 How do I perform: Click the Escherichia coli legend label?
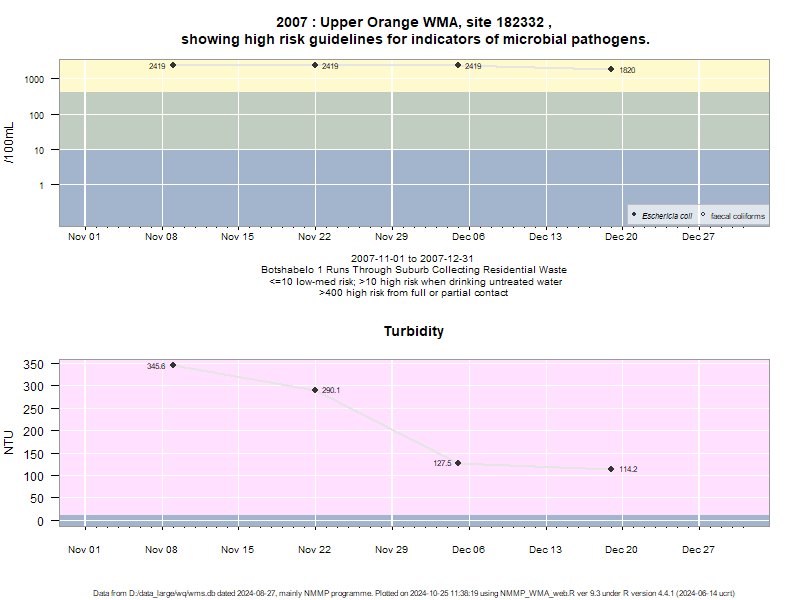click(x=667, y=216)
